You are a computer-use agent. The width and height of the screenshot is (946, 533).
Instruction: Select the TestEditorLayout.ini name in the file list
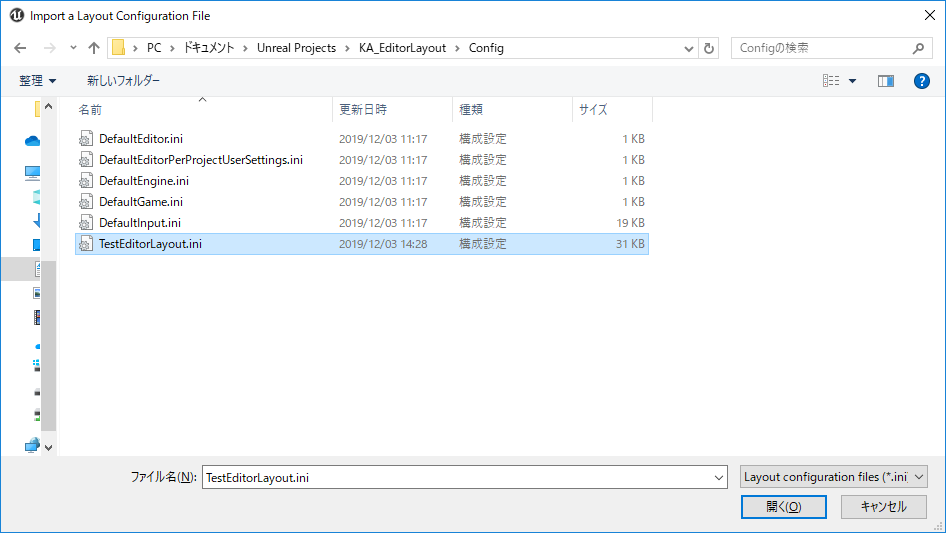(150, 244)
